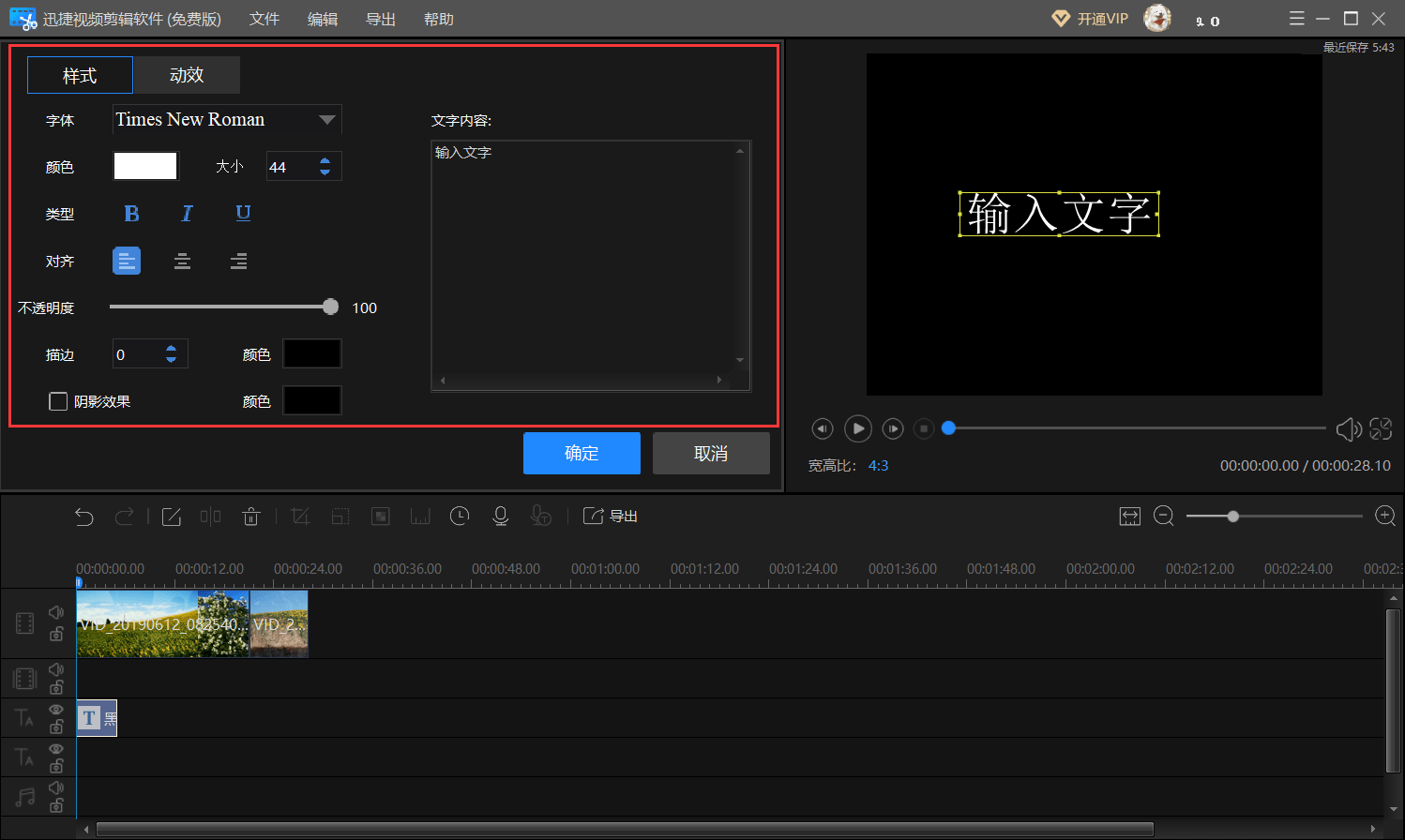
Task: Click the user avatar picture
Action: 1157,18
